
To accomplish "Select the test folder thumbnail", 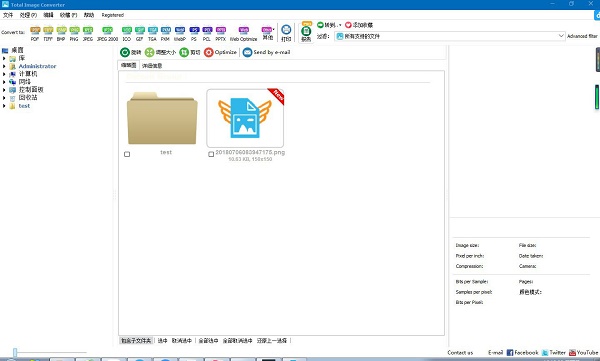I will [162, 118].
